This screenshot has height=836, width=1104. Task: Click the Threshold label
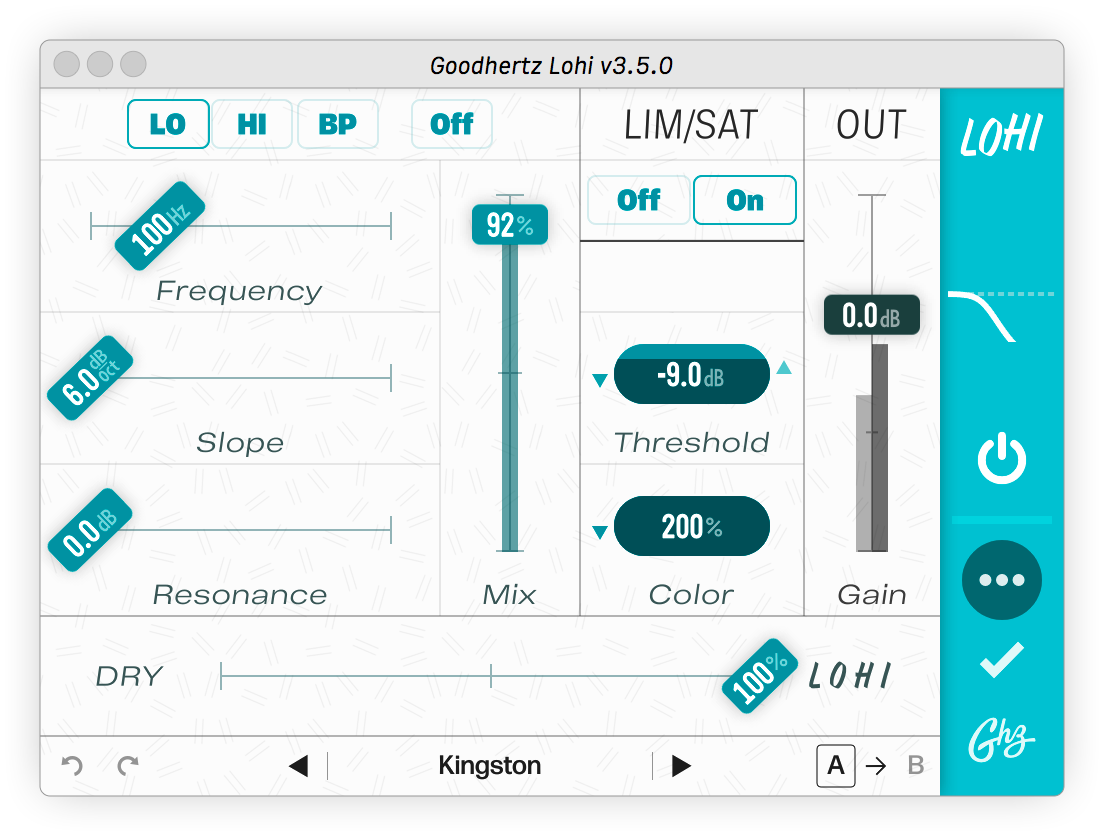tap(691, 443)
